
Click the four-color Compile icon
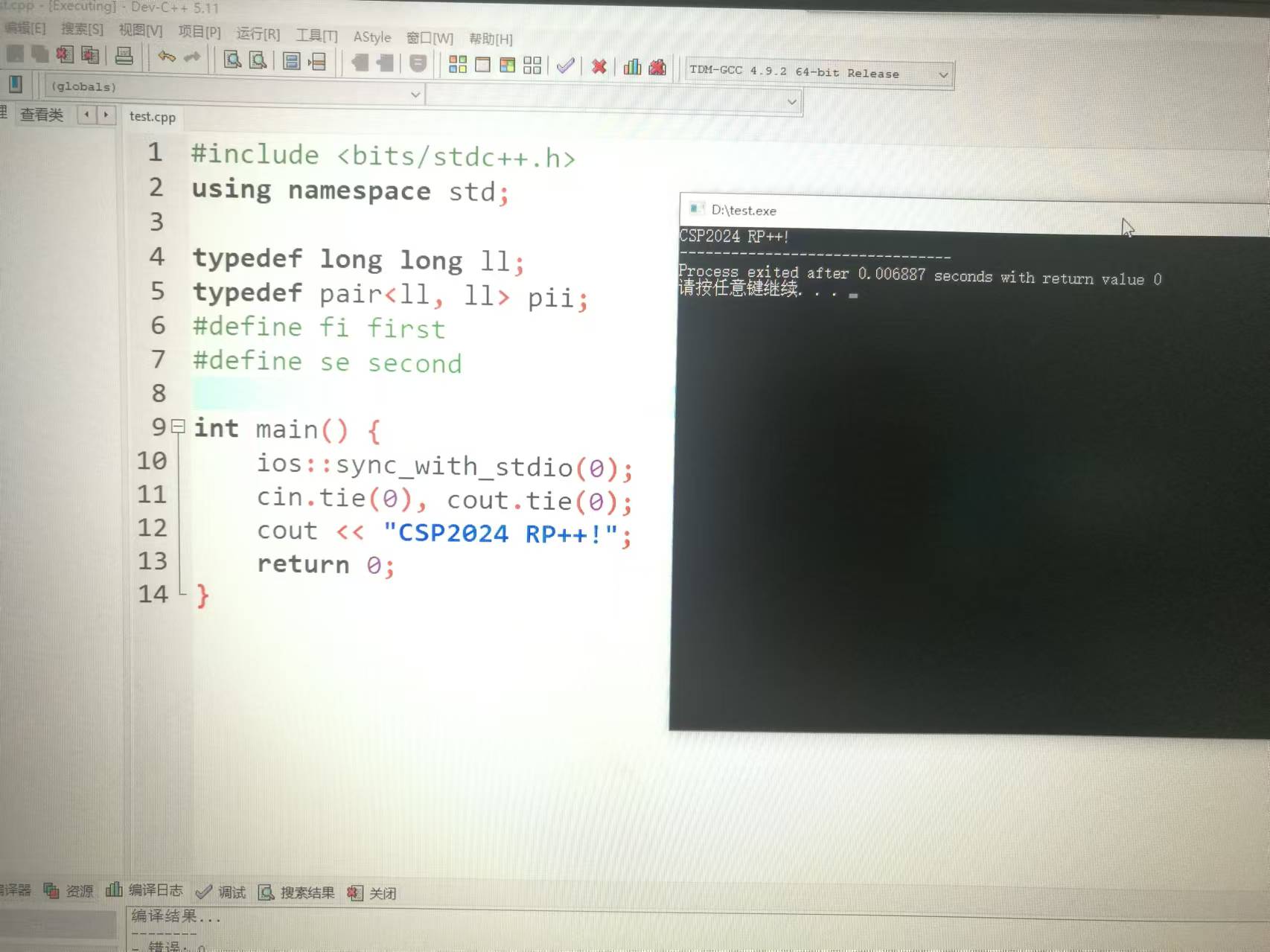coord(457,65)
